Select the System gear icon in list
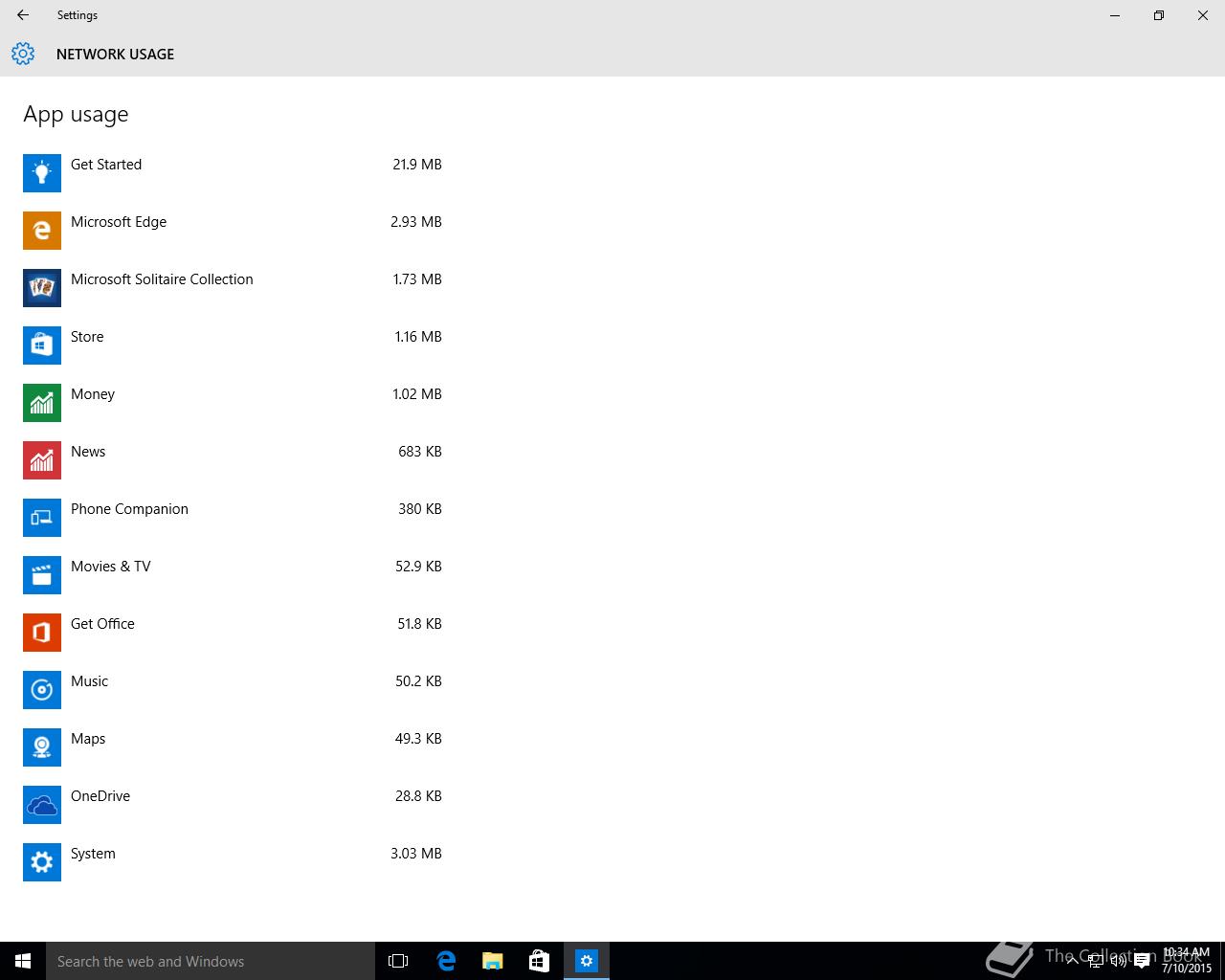Image resolution: width=1225 pixels, height=980 pixels. tap(42, 862)
